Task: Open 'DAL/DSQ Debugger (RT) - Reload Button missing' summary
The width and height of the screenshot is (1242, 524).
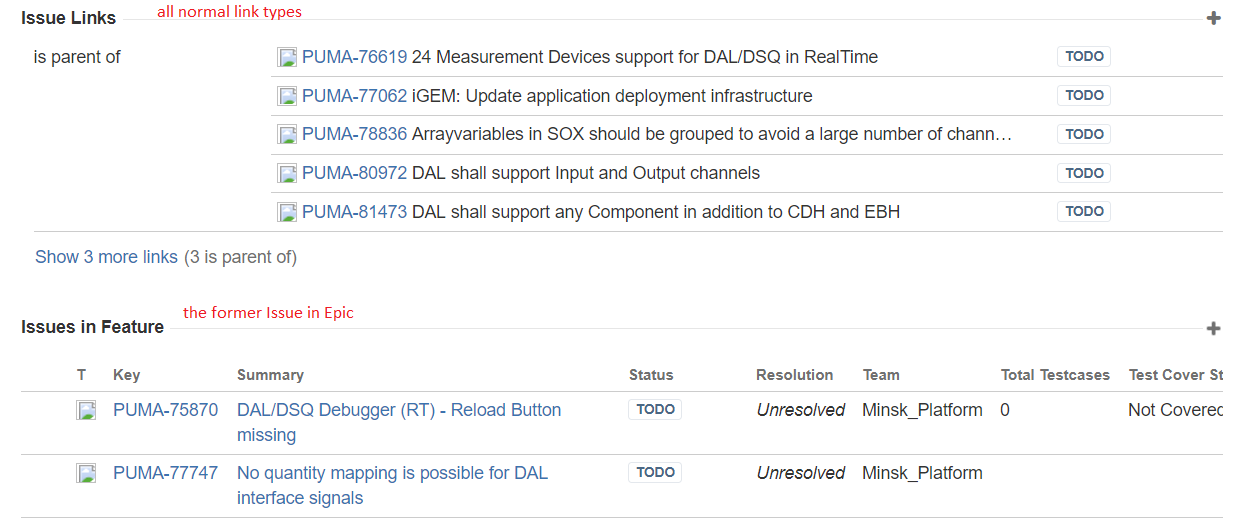Action: pyautogui.click(x=398, y=410)
